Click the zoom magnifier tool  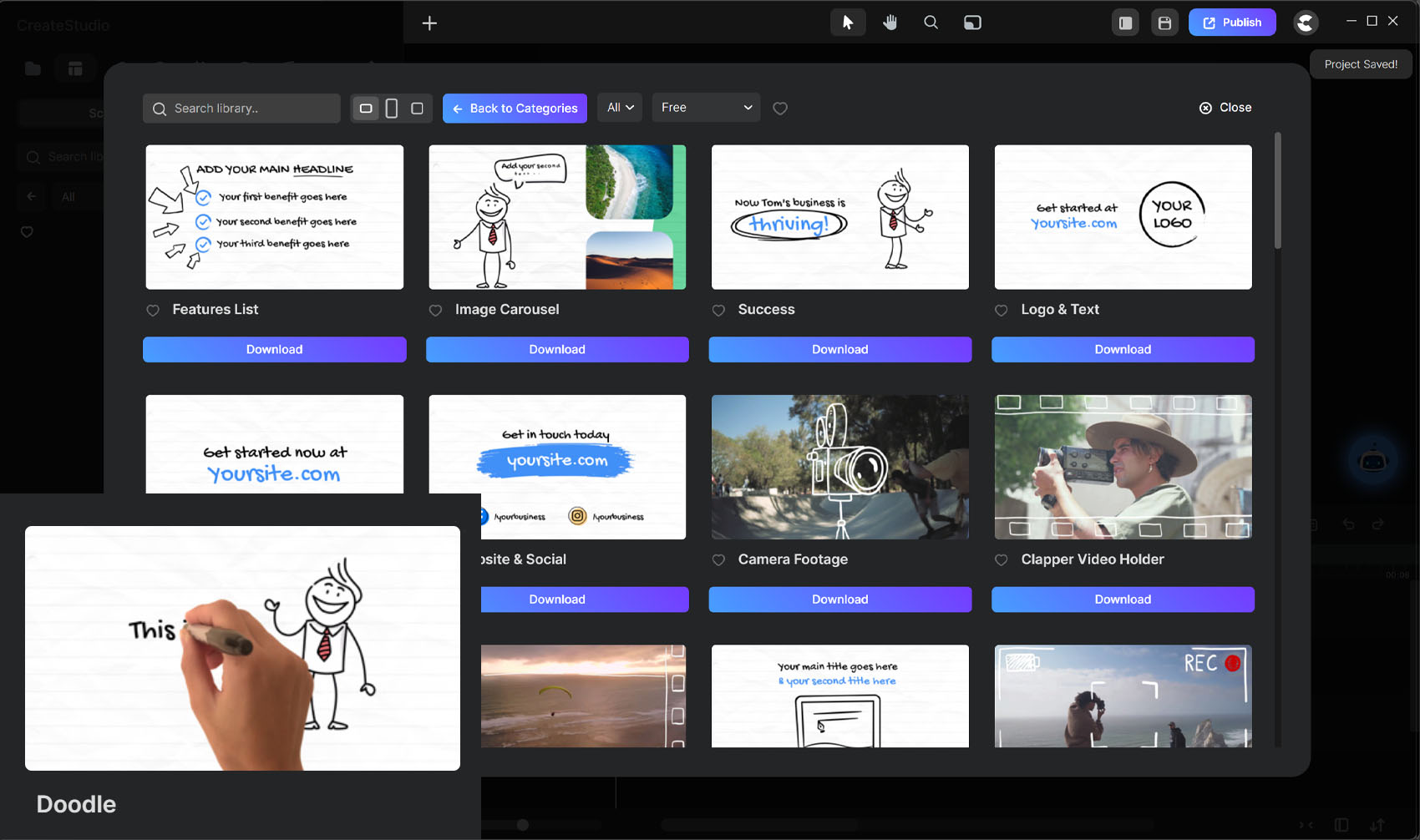coord(931,23)
